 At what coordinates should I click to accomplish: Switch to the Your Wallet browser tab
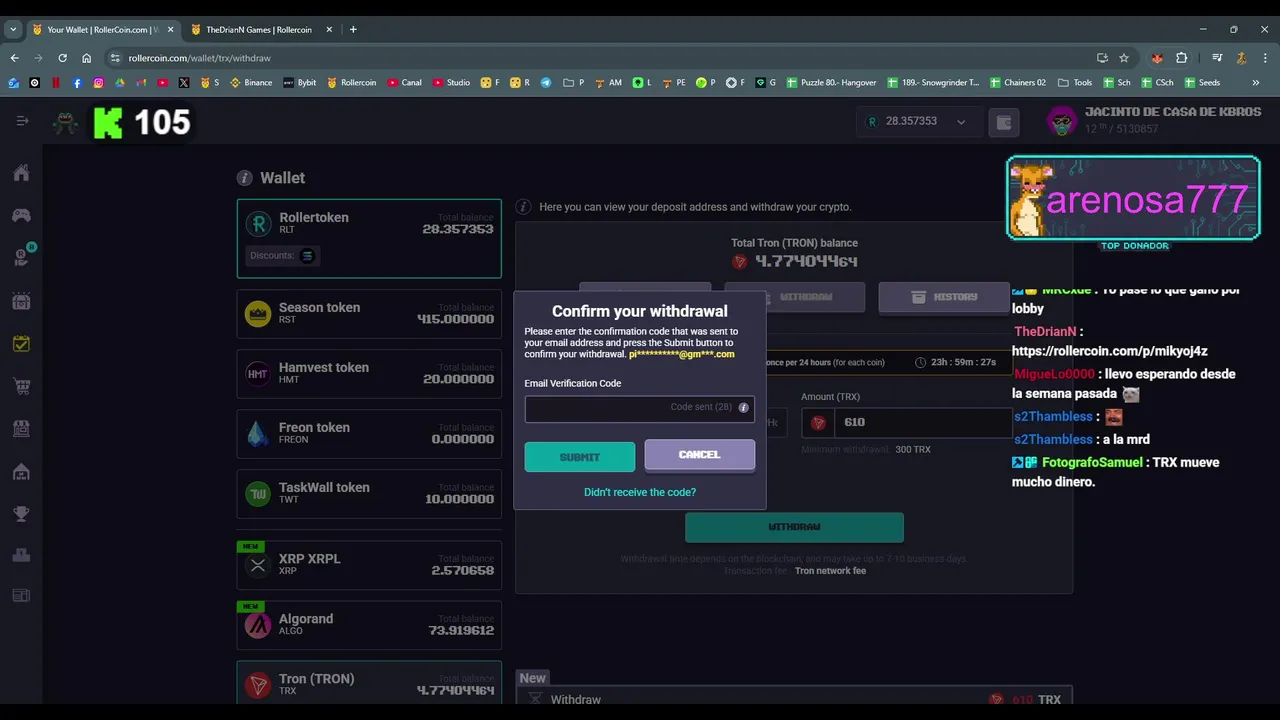coord(101,30)
